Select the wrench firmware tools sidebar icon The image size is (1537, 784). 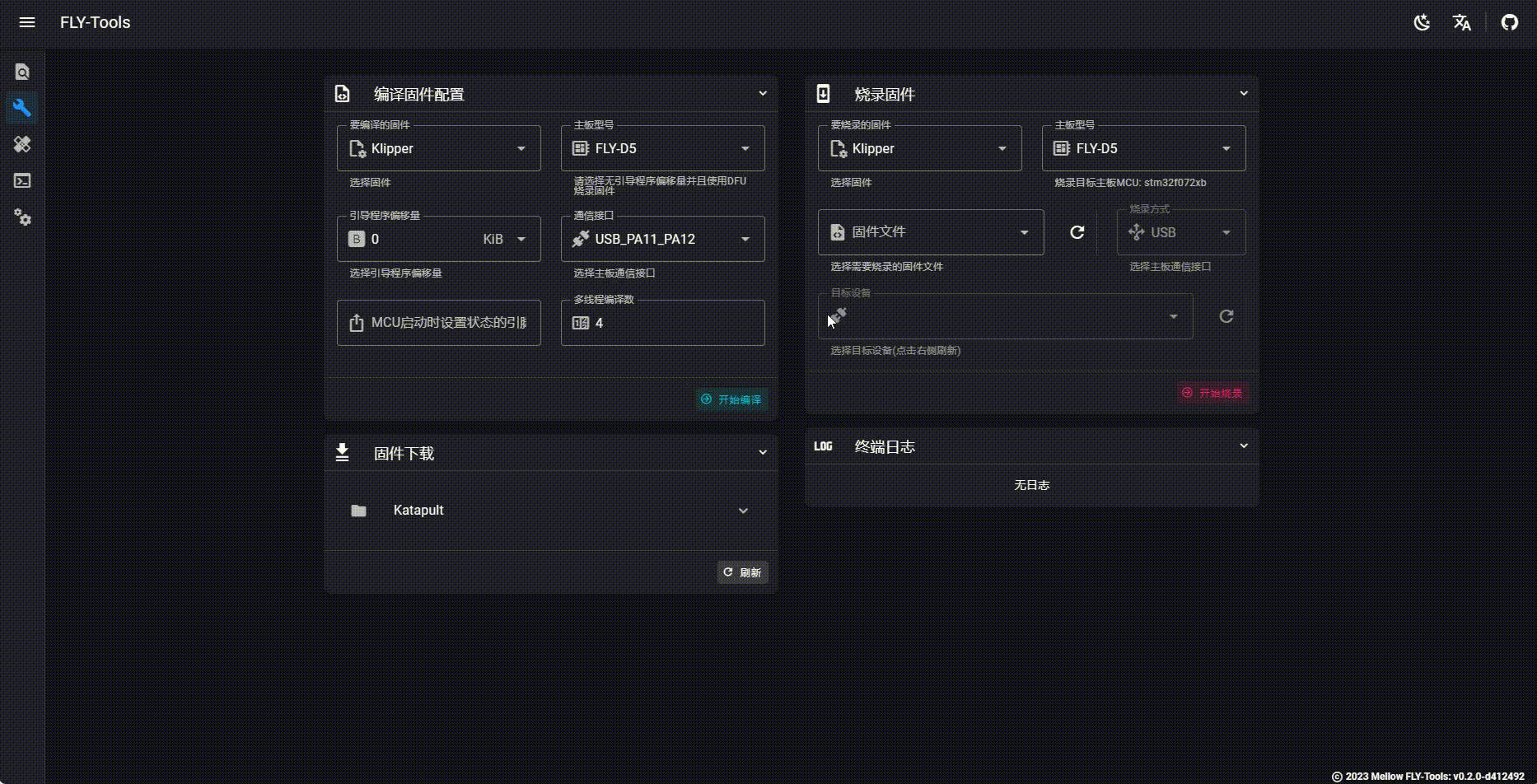pyautogui.click(x=22, y=108)
